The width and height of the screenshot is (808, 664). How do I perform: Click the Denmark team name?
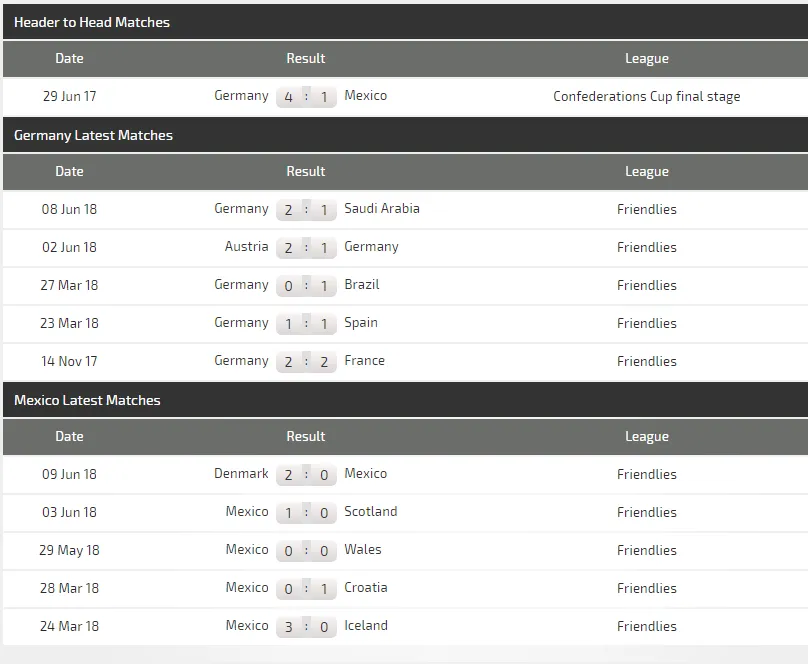241,474
